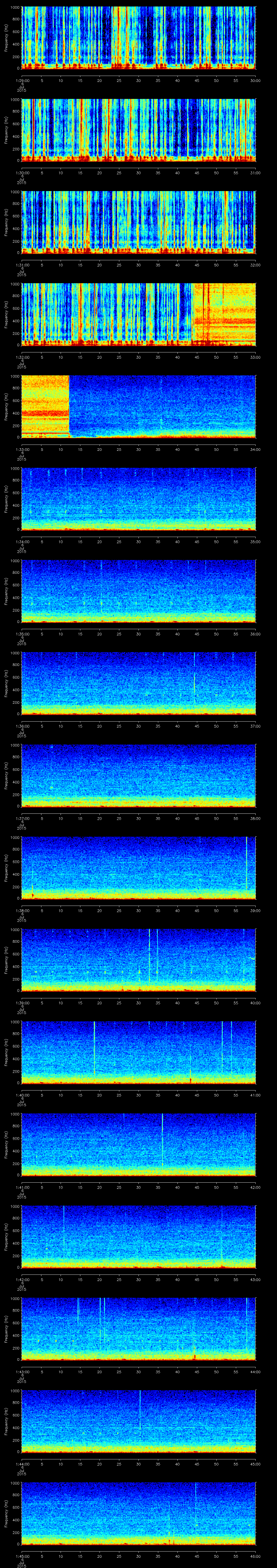
Task: Click the 34:00 end time label
Action: click(256, 449)
